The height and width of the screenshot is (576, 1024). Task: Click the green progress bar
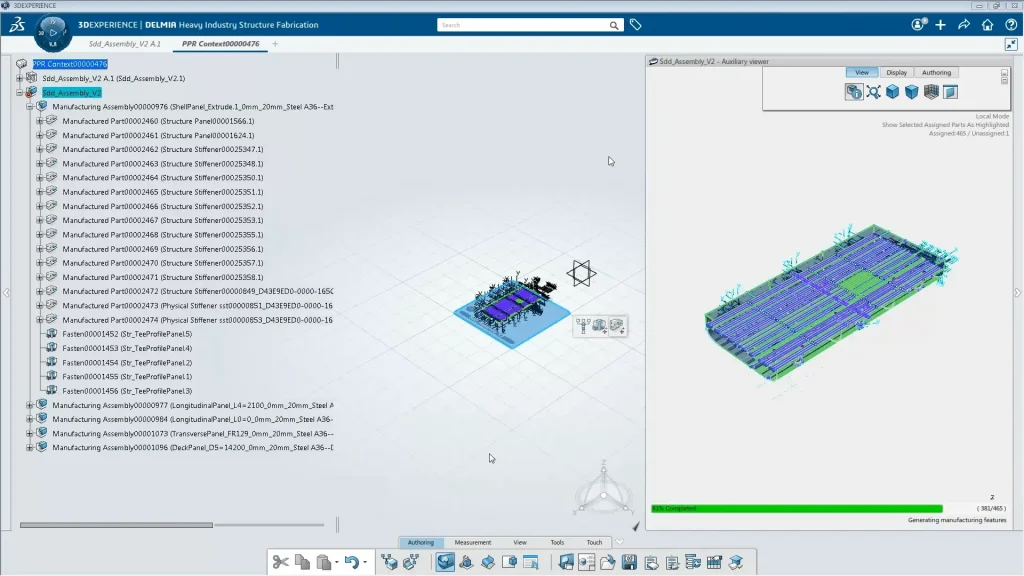point(796,509)
